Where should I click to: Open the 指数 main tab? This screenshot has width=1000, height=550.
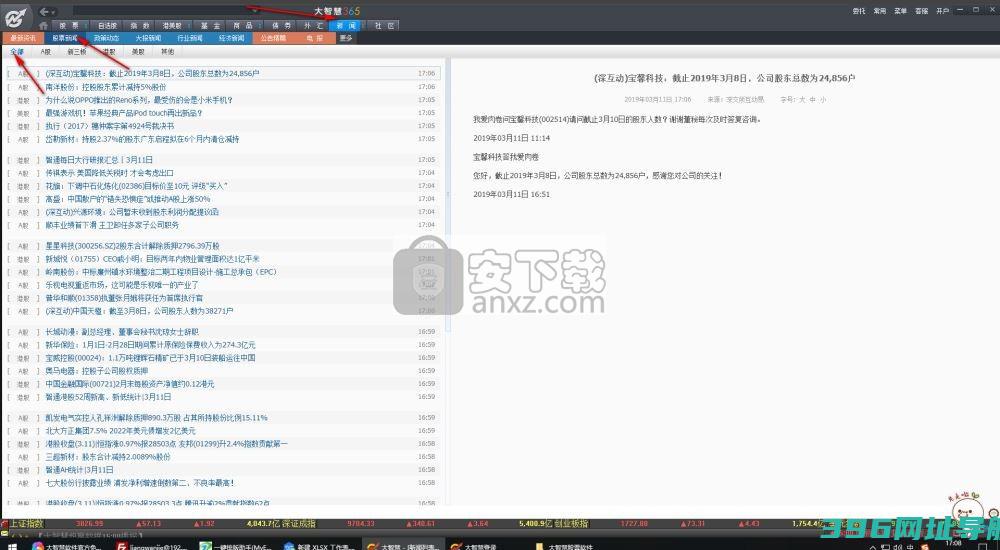[140, 26]
